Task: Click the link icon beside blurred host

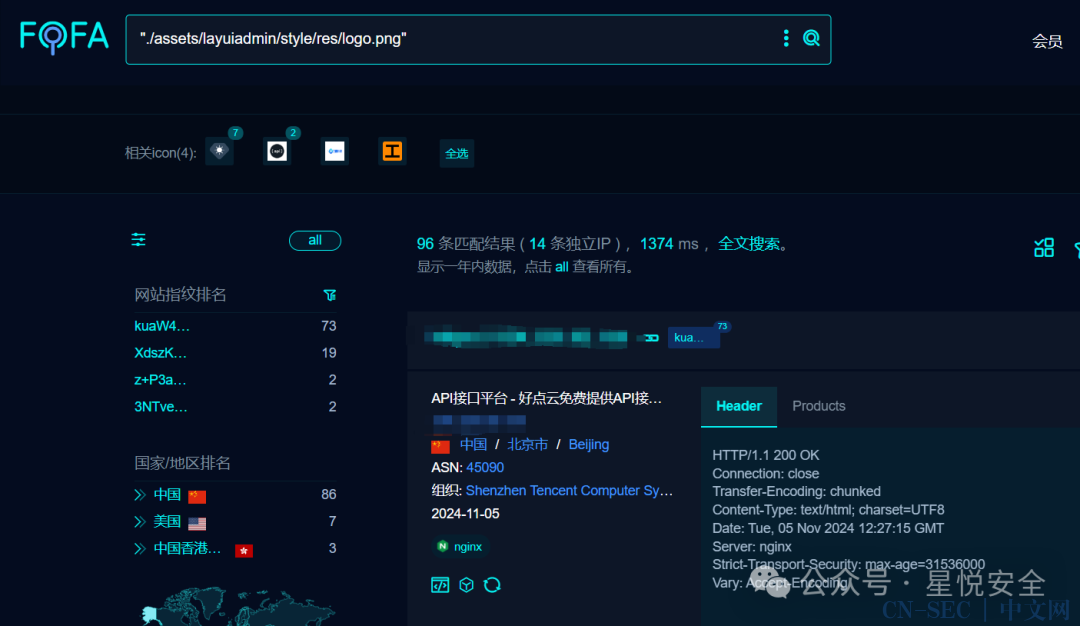Action: (651, 337)
